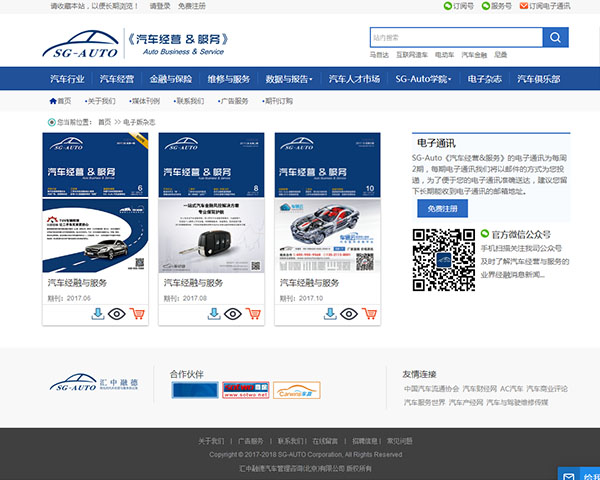Click the 站内搜索 search input field
This screenshot has width=600, height=480.
[455, 37]
